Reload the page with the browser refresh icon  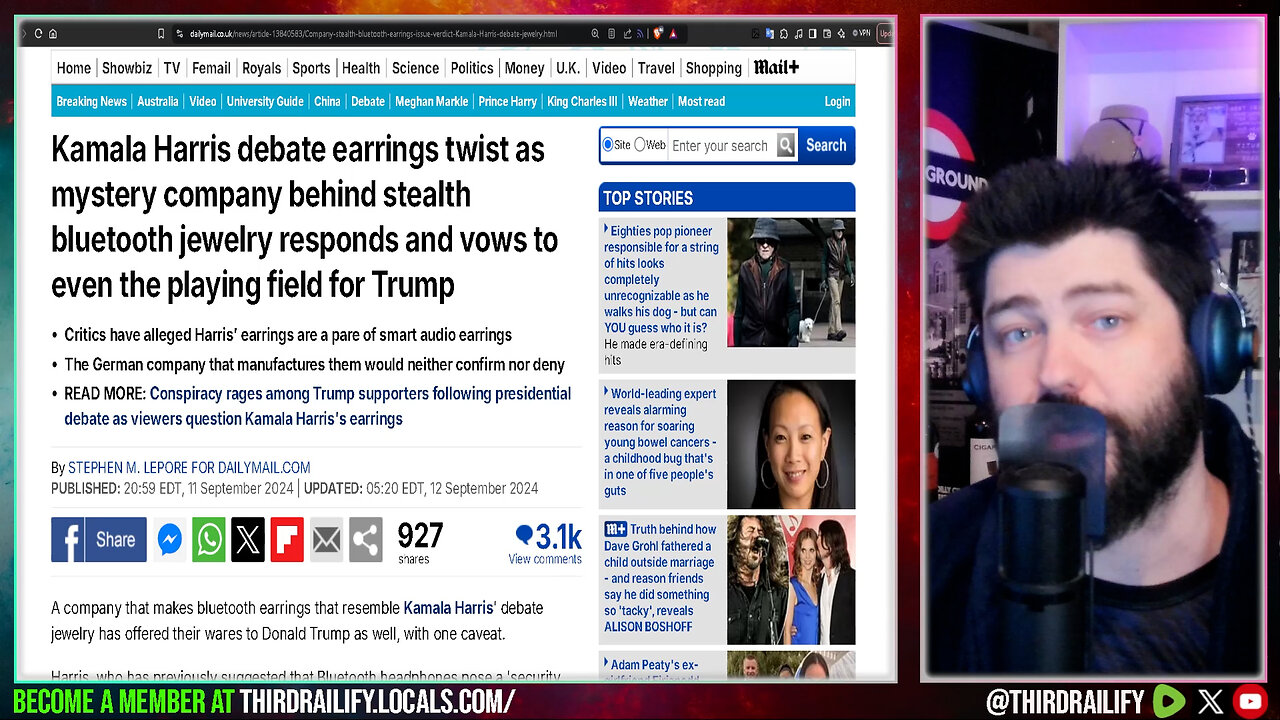(39, 33)
